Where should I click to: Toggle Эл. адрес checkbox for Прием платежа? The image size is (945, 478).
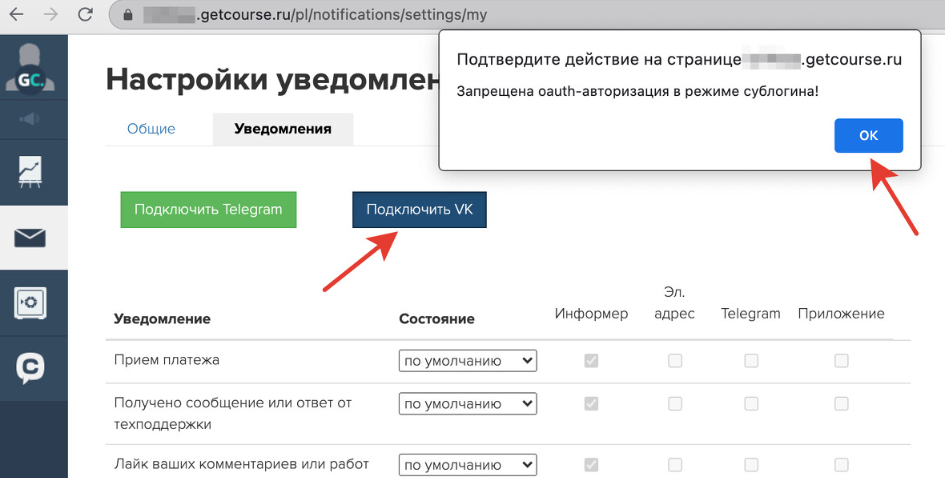pyautogui.click(x=675, y=360)
